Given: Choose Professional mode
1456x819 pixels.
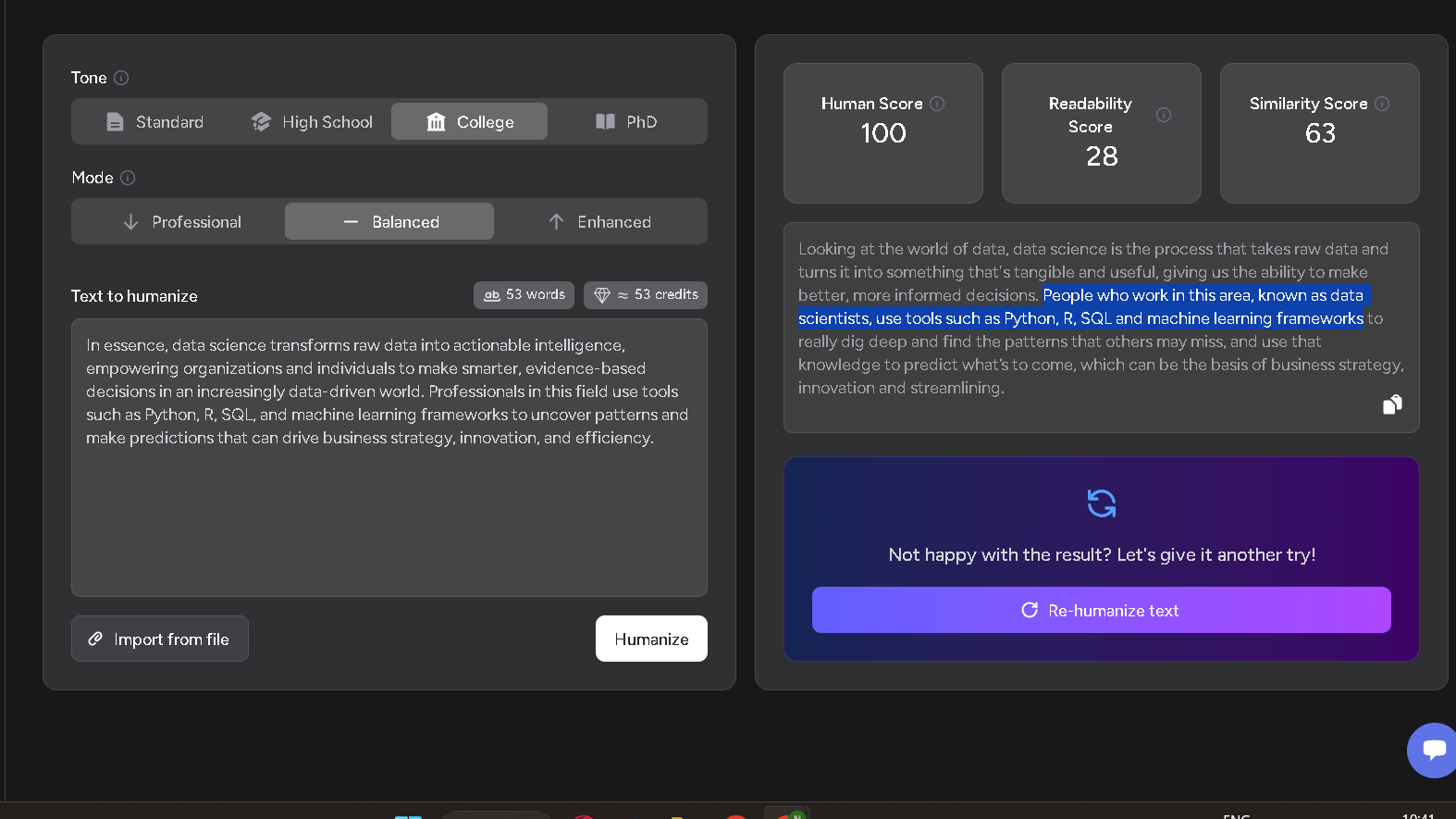Looking at the screenshot, I should click(181, 221).
